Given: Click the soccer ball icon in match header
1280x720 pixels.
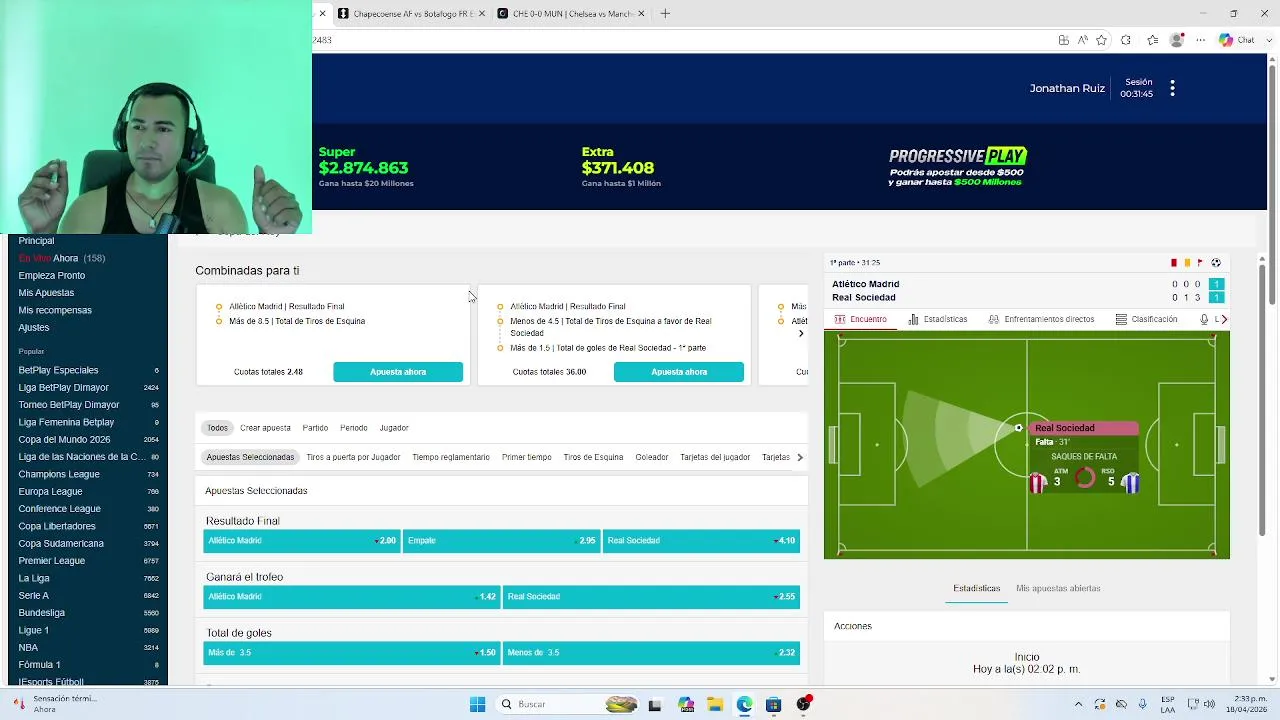Looking at the screenshot, I should 1216,263.
